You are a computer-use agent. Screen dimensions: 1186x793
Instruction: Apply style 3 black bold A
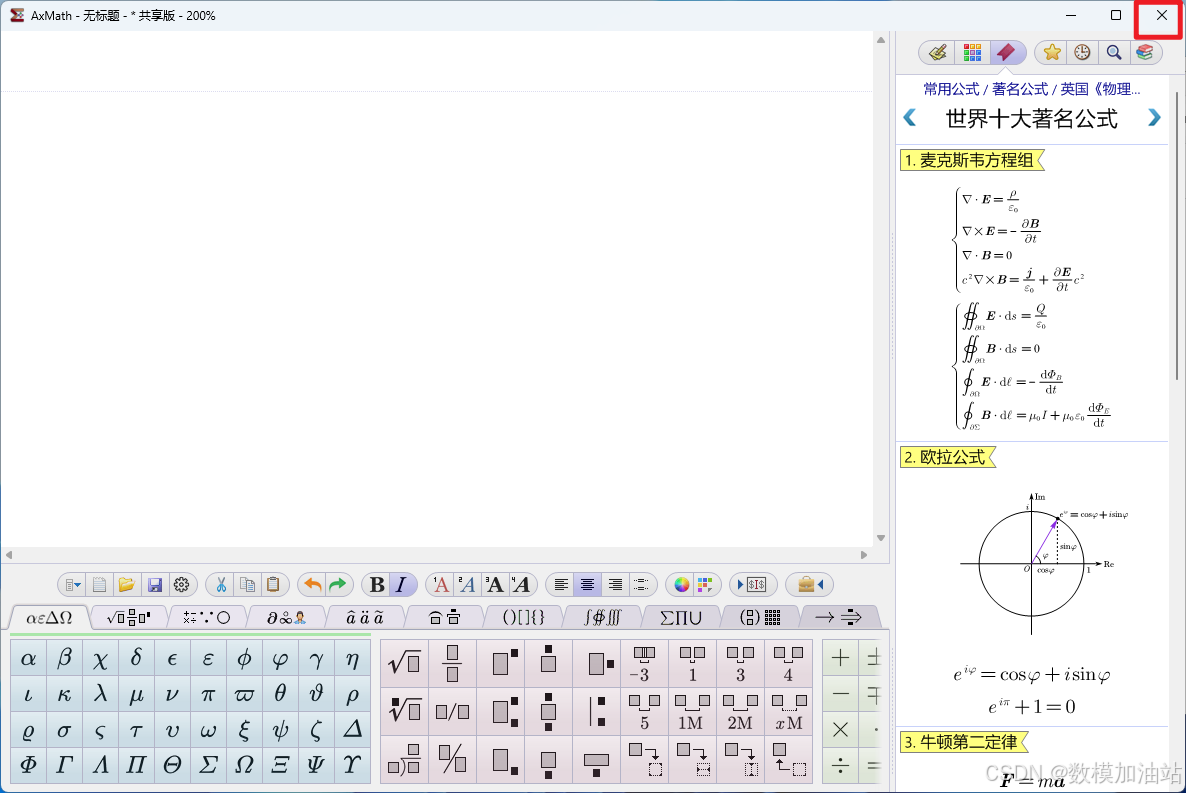pos(494,585)
